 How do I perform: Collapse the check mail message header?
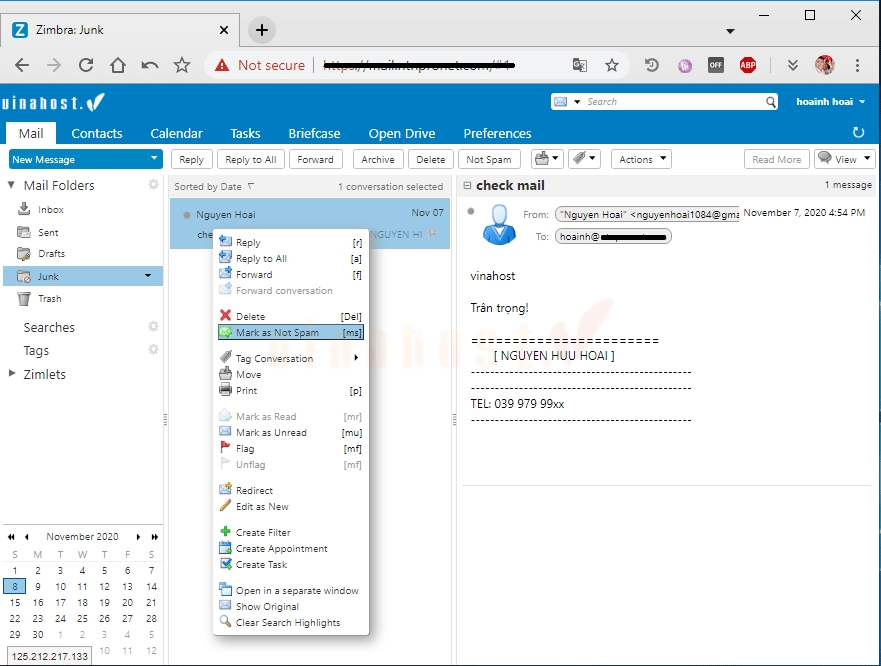point(467,185)
